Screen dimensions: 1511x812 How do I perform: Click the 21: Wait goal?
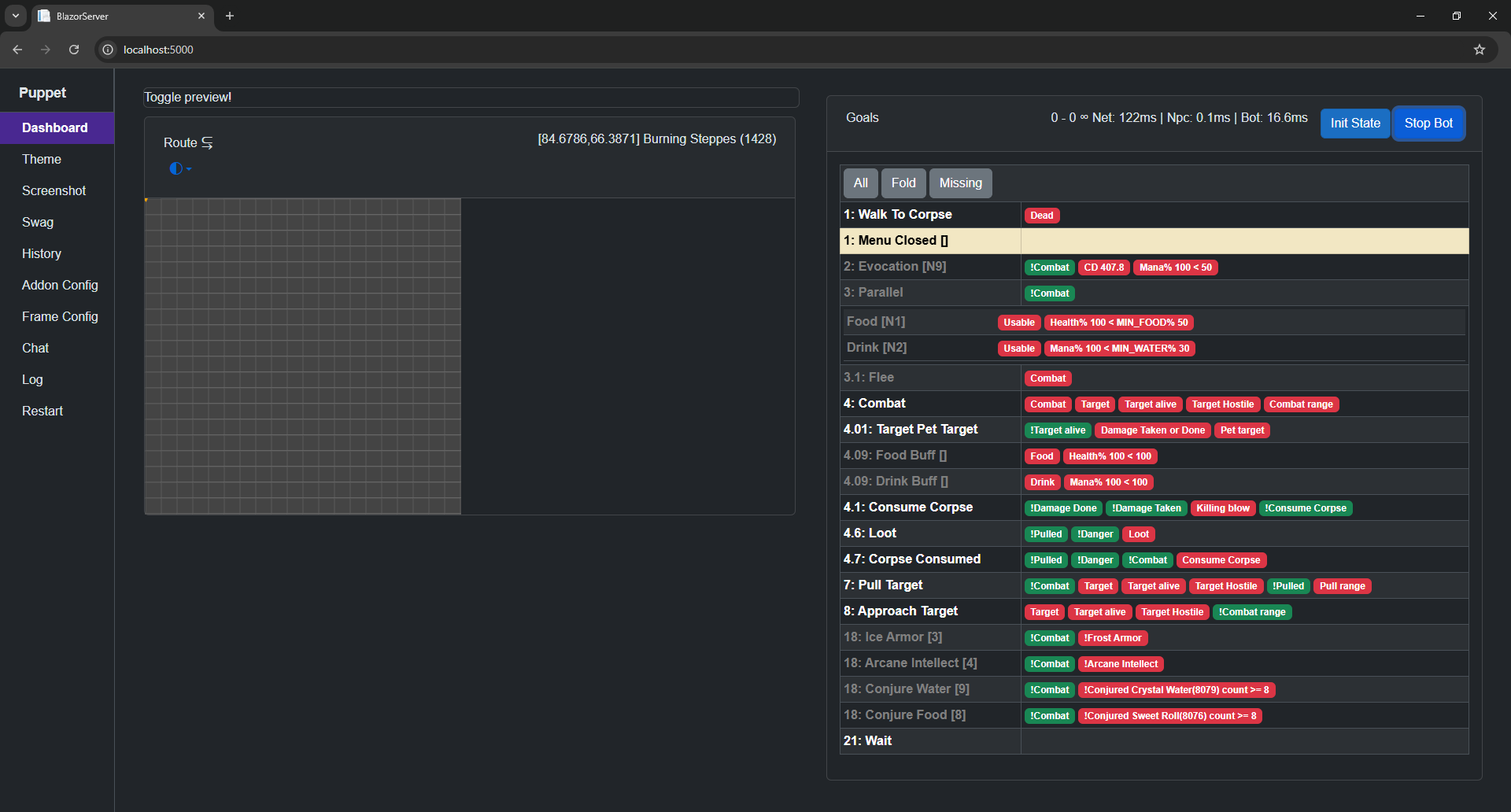(867, 740)
